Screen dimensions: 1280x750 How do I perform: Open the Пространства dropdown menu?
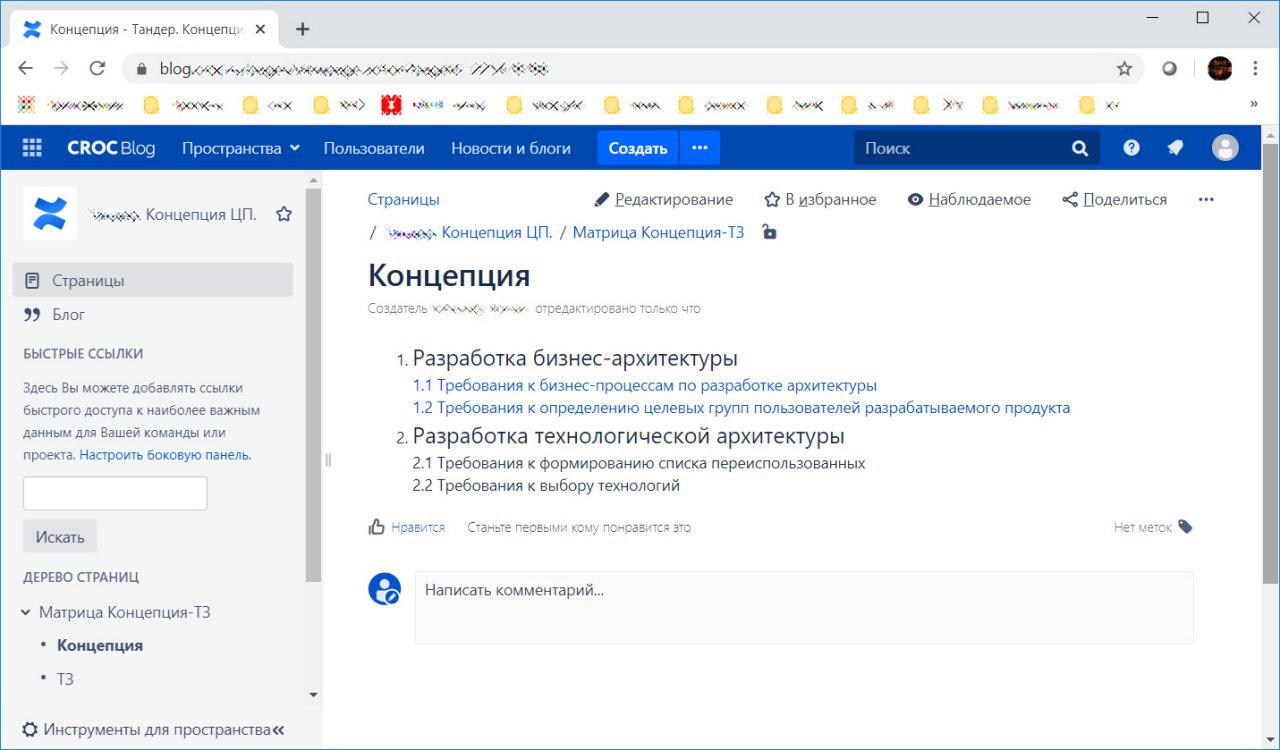point(239,147)
